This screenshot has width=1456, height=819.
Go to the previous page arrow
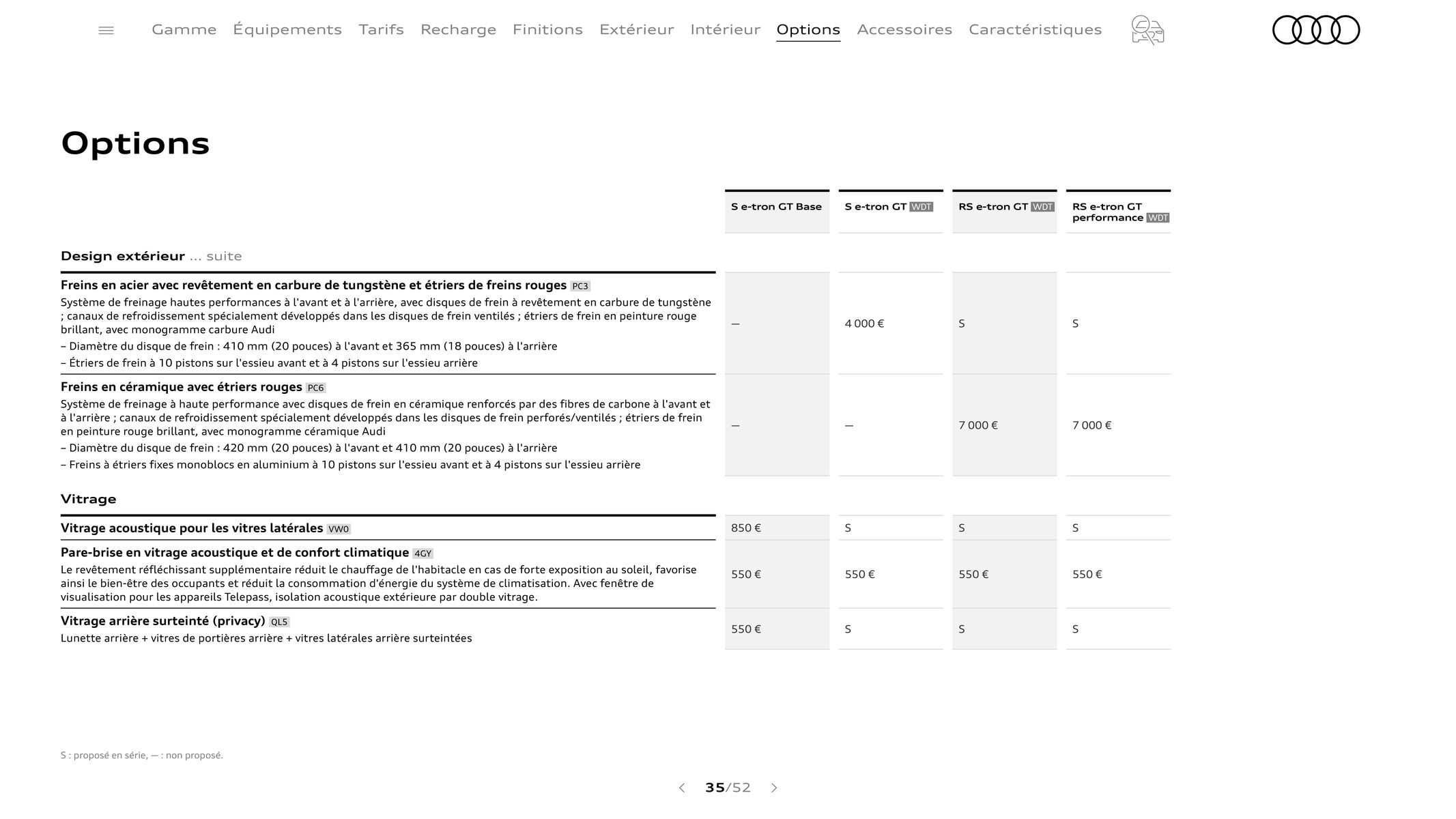(x=681, y=788)
